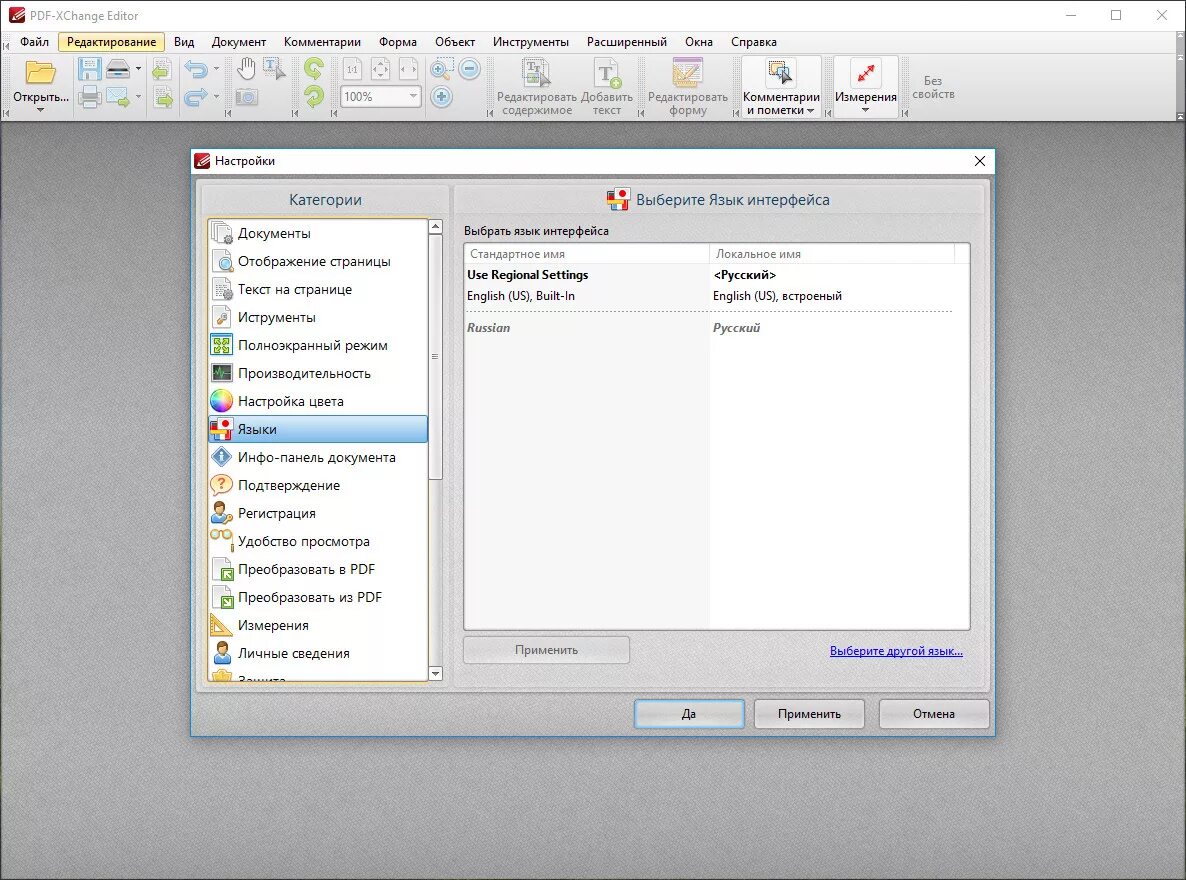Click the Да button
This screenshot has width=1186, height=880.
tap(688, 714)
